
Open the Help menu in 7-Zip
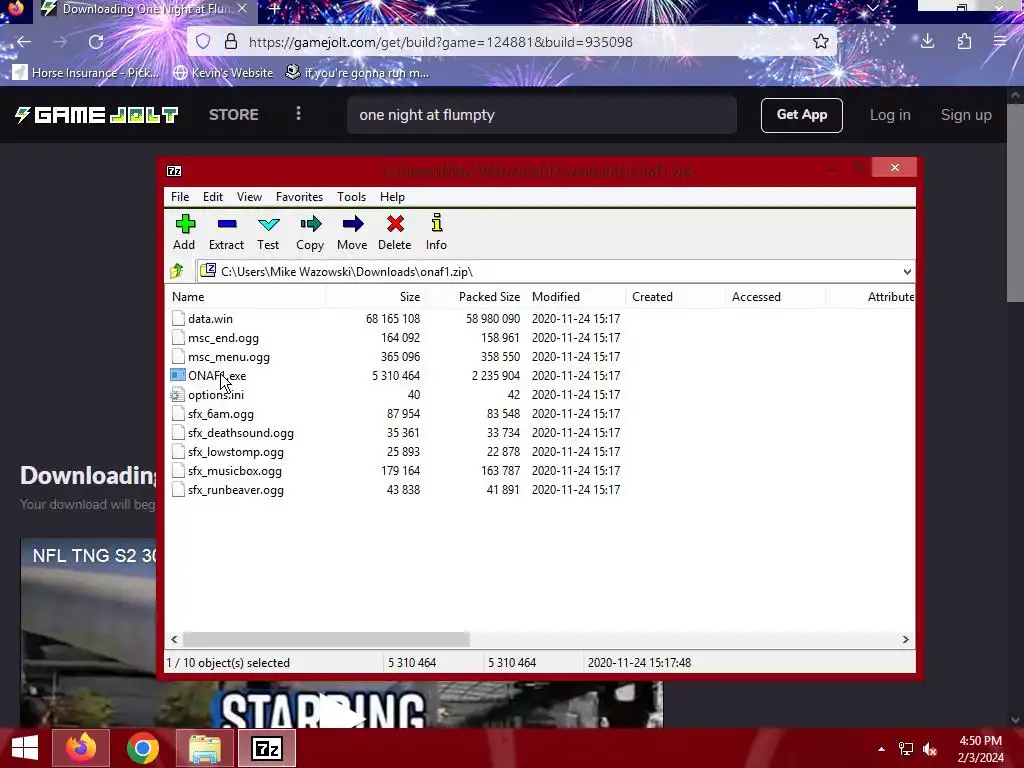point(392,197)
